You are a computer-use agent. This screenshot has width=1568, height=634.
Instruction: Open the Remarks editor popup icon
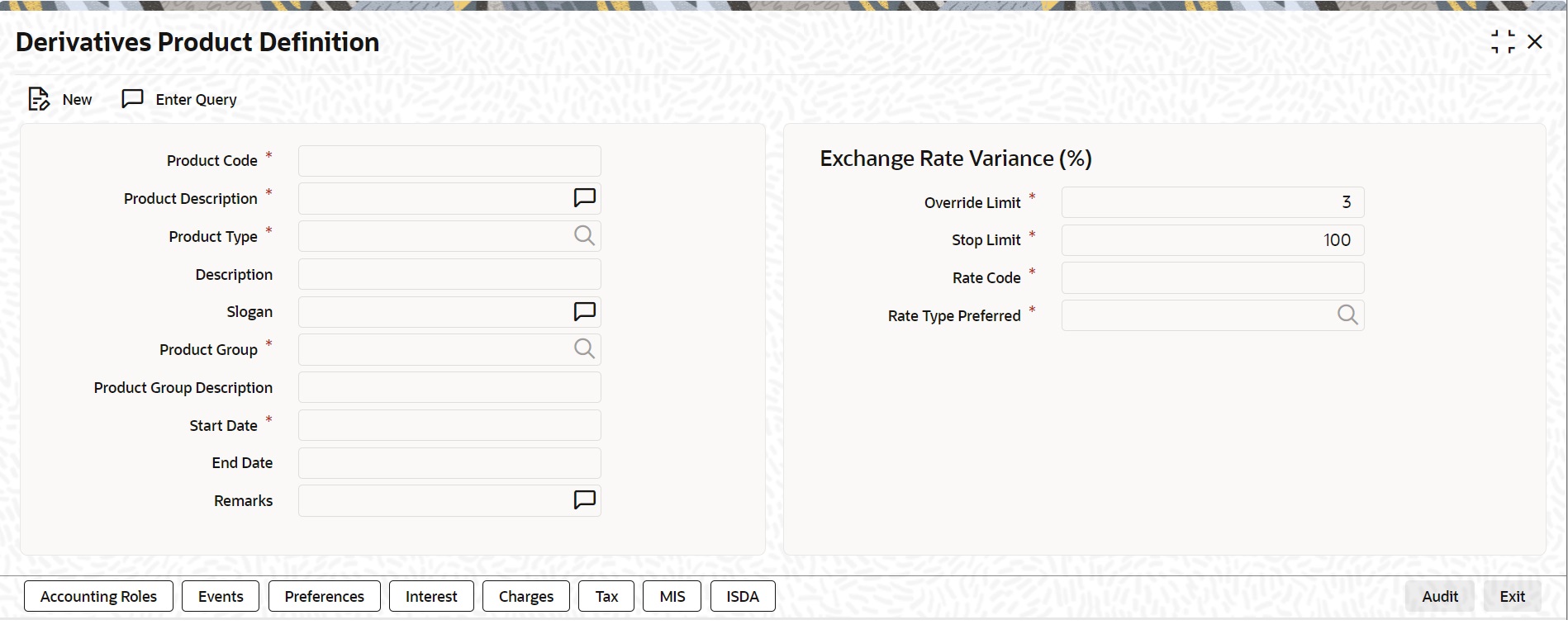(585, 500)
